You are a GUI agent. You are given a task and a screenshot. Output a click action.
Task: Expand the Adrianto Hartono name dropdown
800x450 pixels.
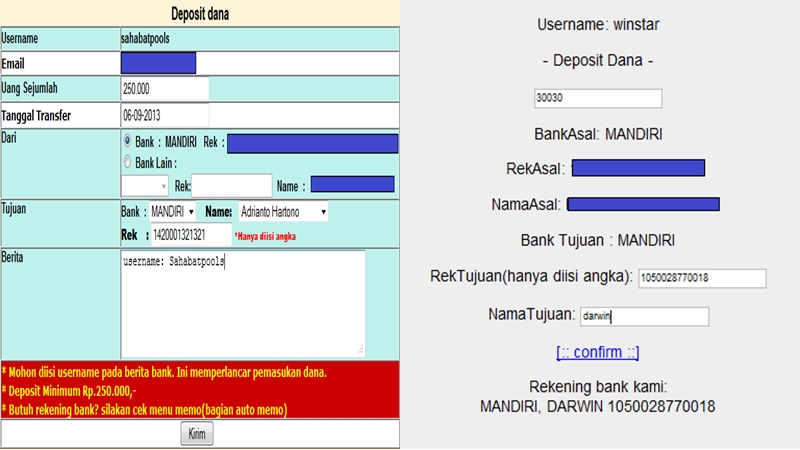pos(283,212)
